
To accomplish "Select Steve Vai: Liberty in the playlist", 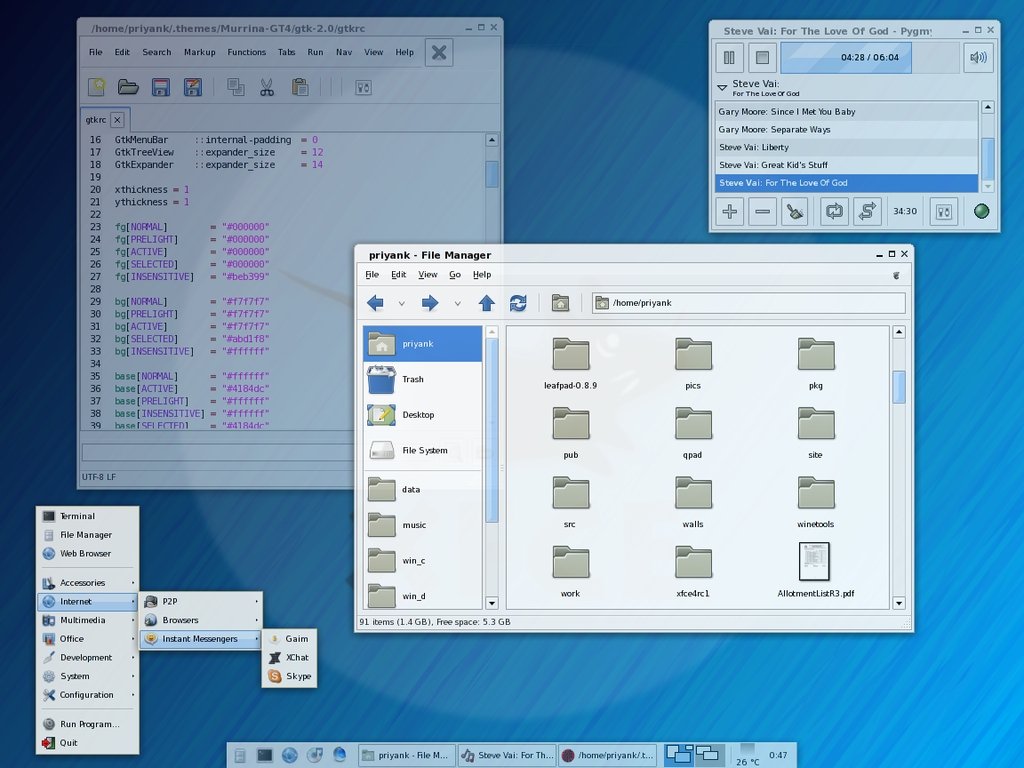I will click(x=846, y=148).
